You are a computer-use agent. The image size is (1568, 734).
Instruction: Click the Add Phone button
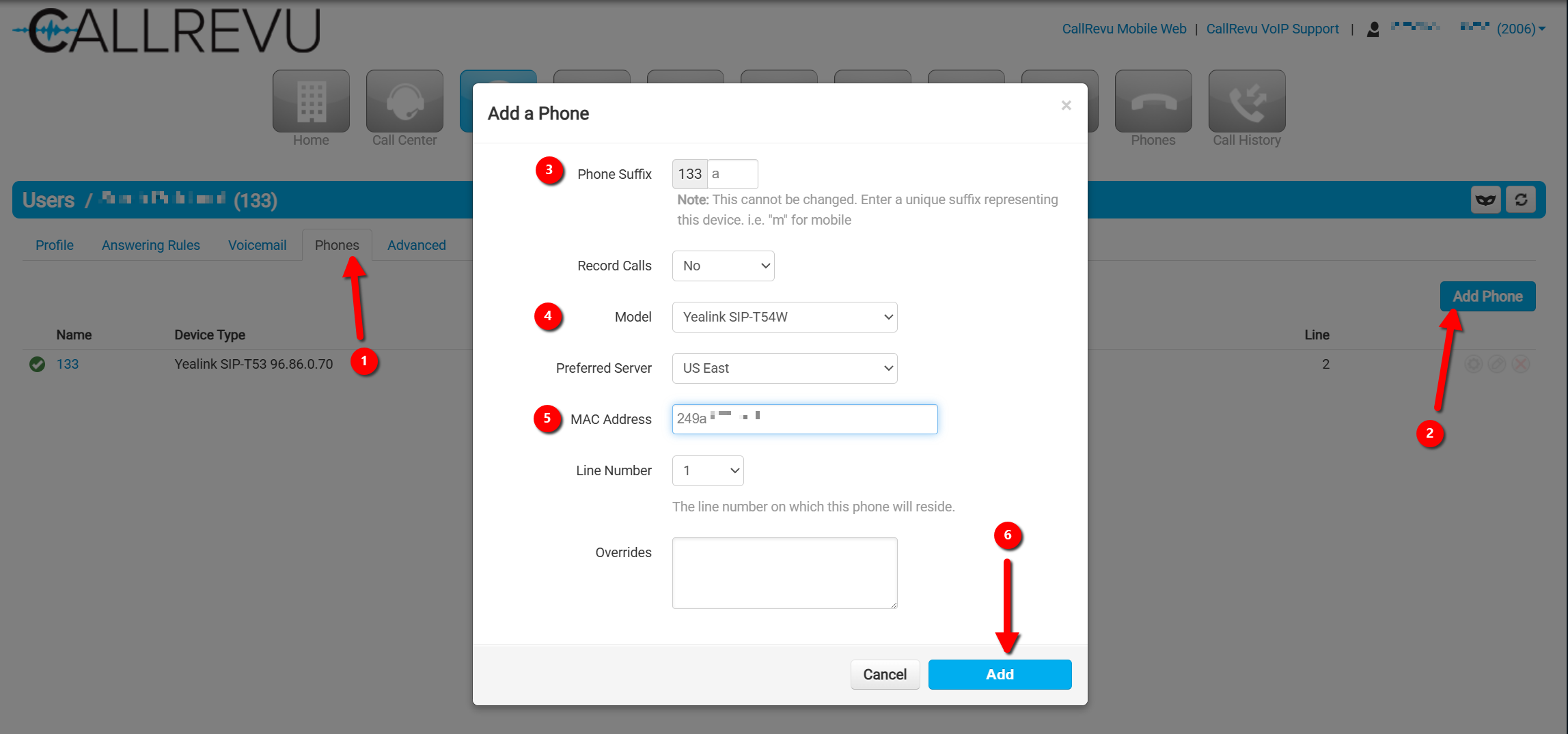click(1487, 296)
